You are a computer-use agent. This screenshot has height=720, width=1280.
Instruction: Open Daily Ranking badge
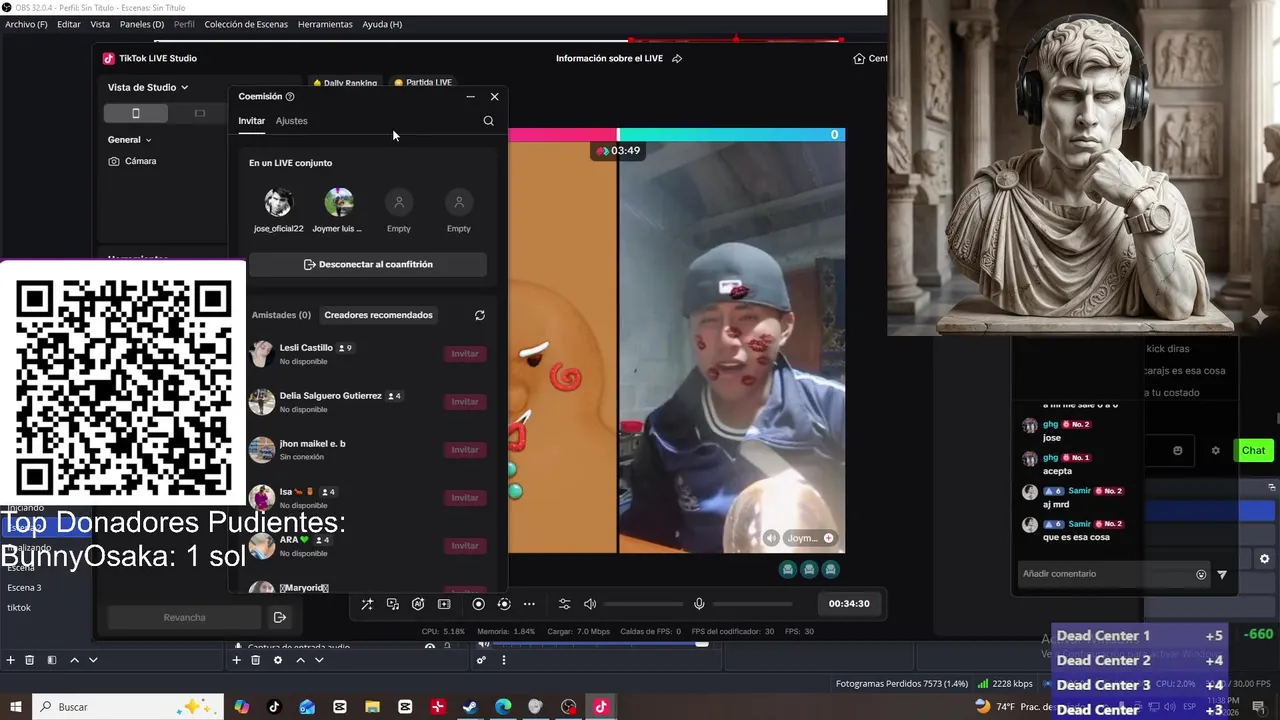(x=345, y=83)
